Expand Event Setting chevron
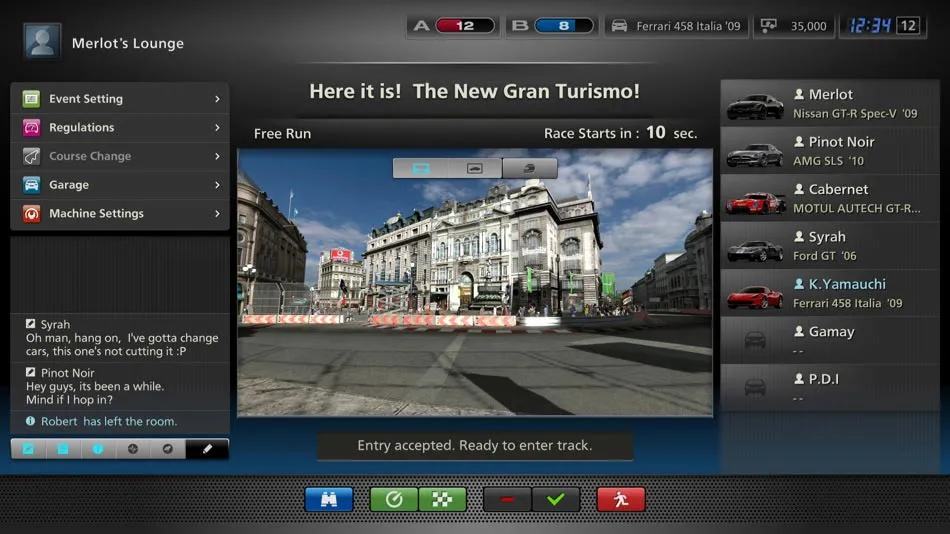This screenshot has height=534, width=950. (x=217, y=99)
